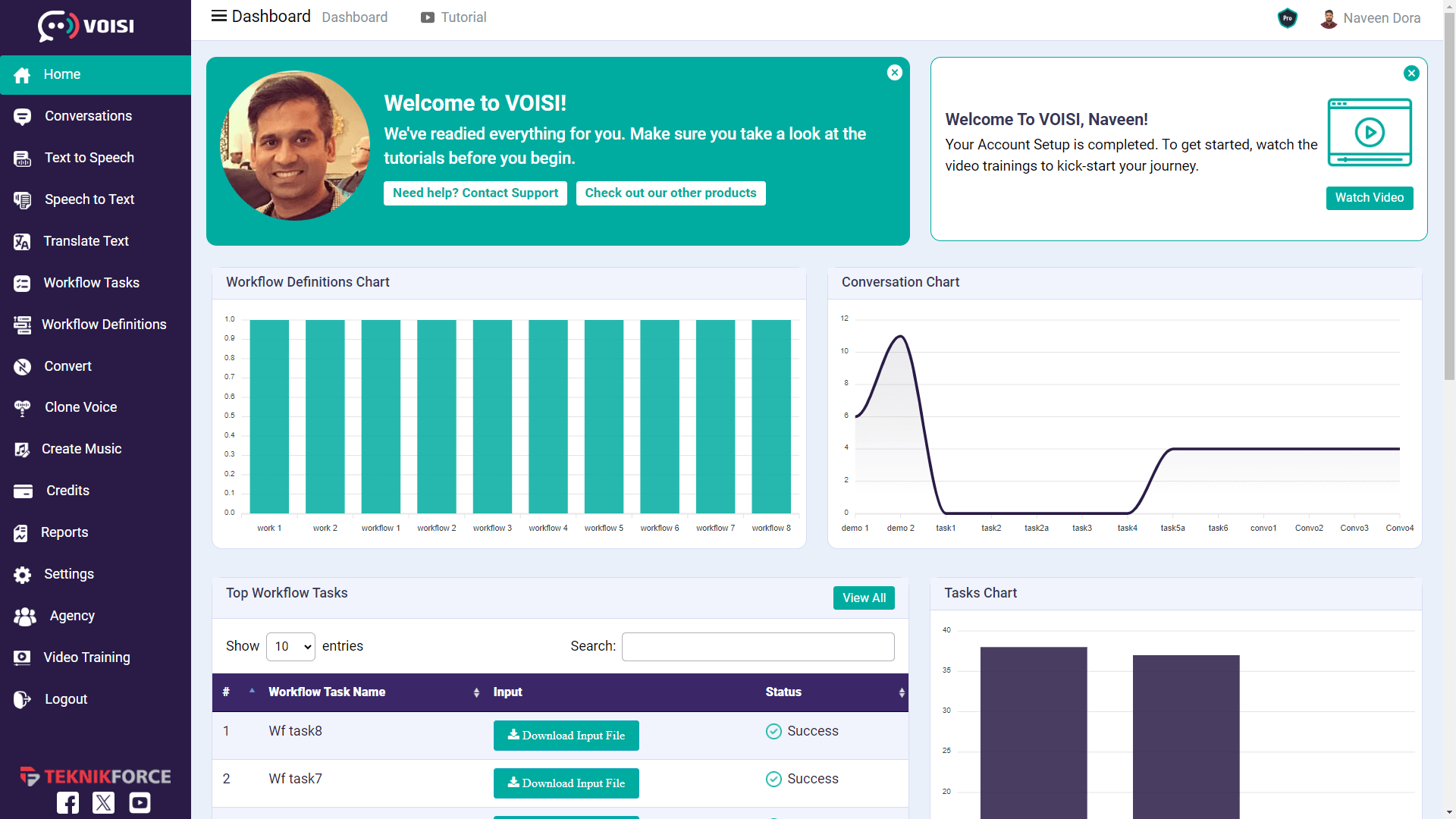This screenshot has height=819, width=1456.
Task: Open the Show entries count dropdown
Action: [x=290, y=647]
